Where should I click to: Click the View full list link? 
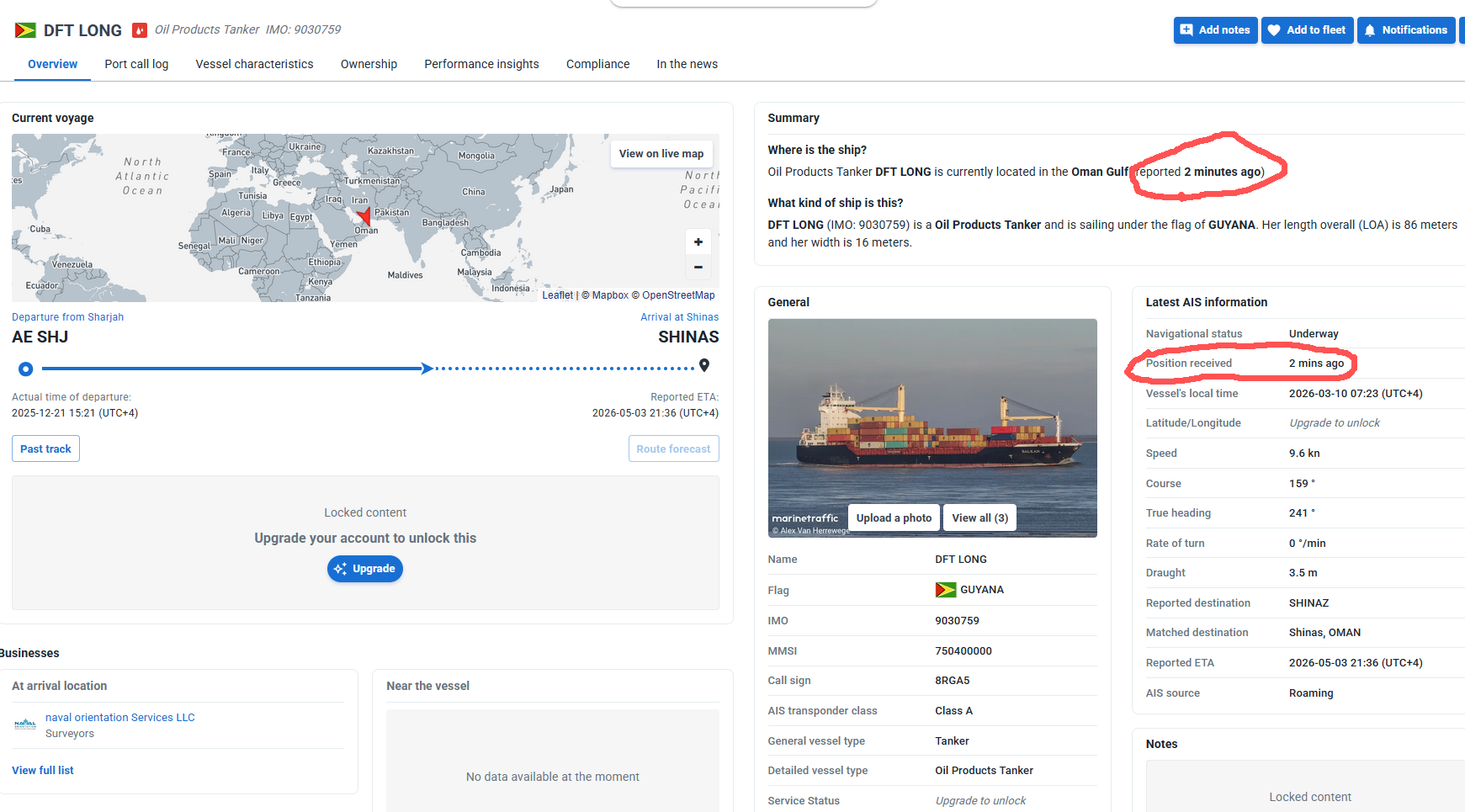(43, 771)
